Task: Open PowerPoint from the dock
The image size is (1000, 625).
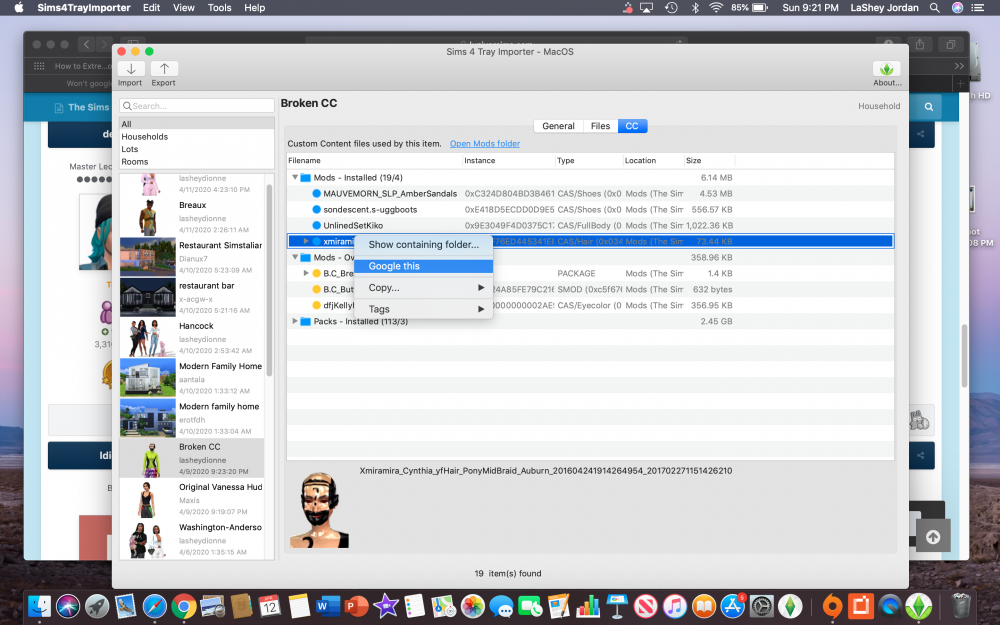Action: (357, 606)
